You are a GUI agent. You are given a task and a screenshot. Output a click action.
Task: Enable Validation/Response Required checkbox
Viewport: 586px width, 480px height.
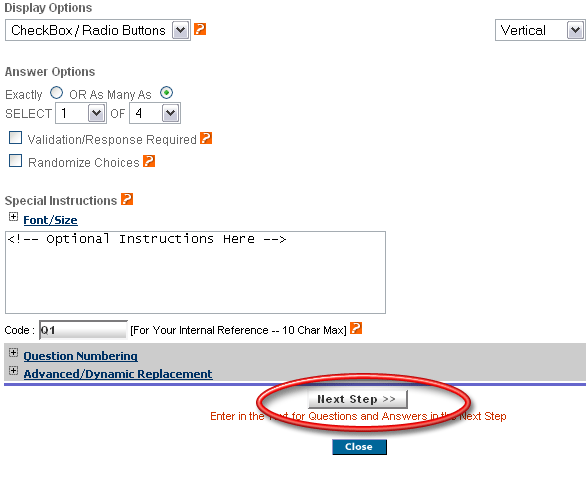pyautogui.click(x=15, y=138)
